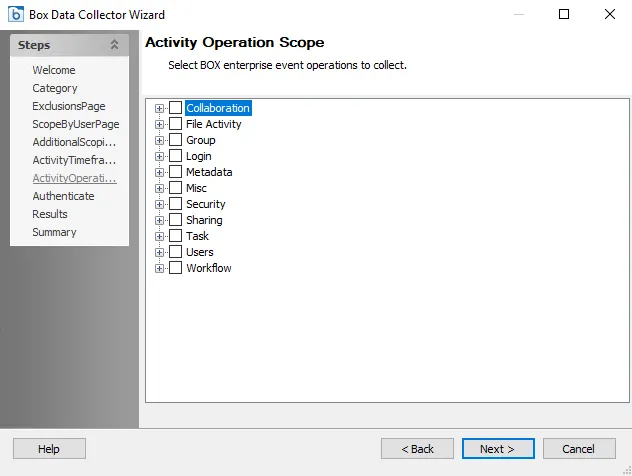Expand the Login tree node
The width and height of the screenshot is (632, 476).
coord(159,156)
